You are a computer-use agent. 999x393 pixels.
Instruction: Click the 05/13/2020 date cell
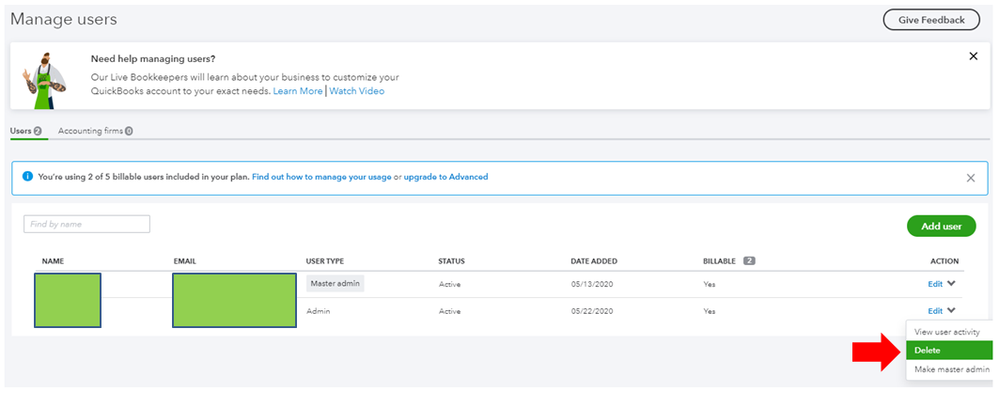(592, 284)
